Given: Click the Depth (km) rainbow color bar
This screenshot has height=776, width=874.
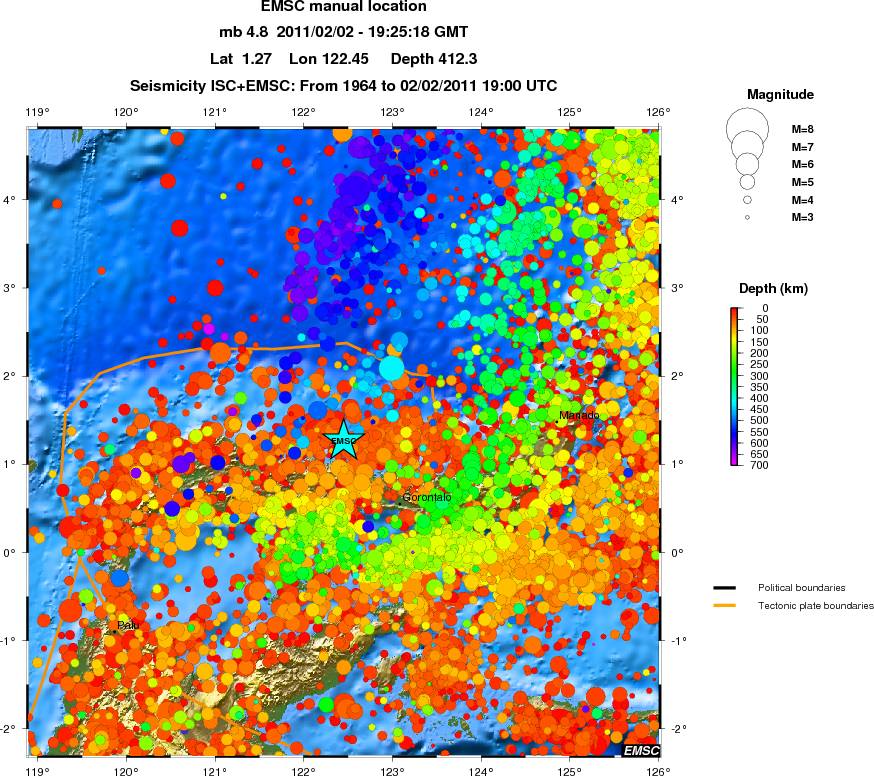Looking at the screenshot, I should pyautogui.click(x=736, y=386).
